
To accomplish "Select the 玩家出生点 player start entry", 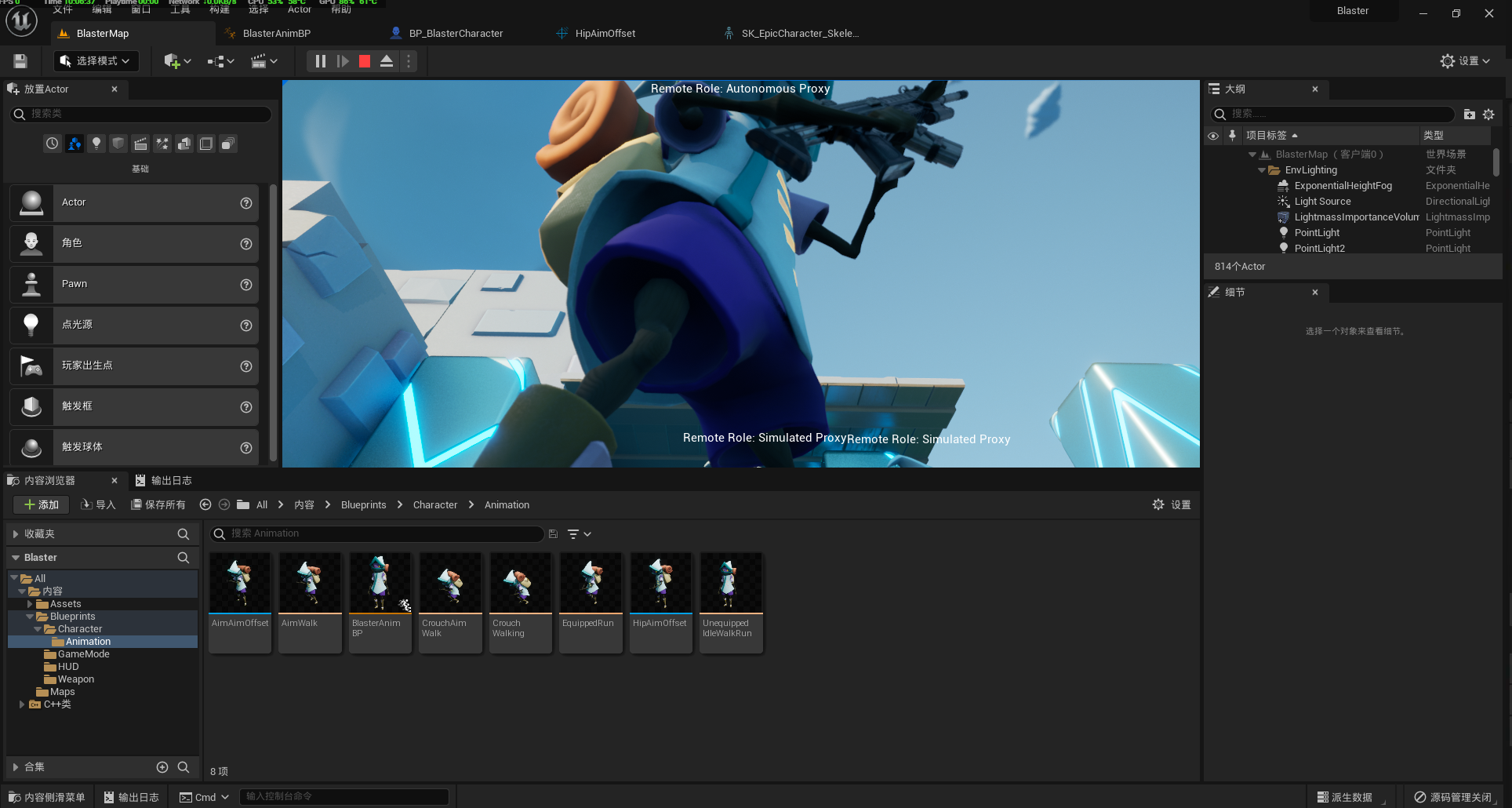I will point(134,366).
